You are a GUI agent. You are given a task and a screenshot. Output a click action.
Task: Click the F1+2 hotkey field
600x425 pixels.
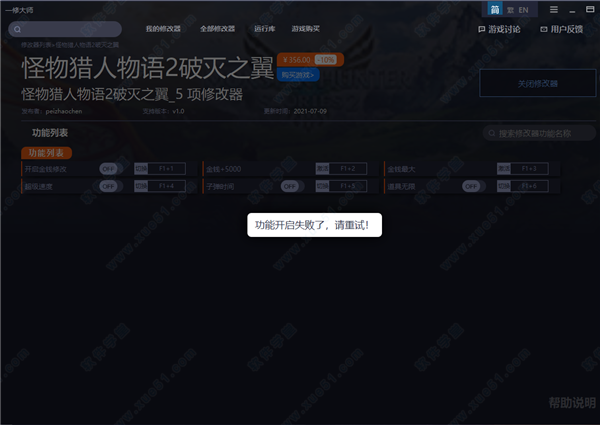click(x=348, y=169)
